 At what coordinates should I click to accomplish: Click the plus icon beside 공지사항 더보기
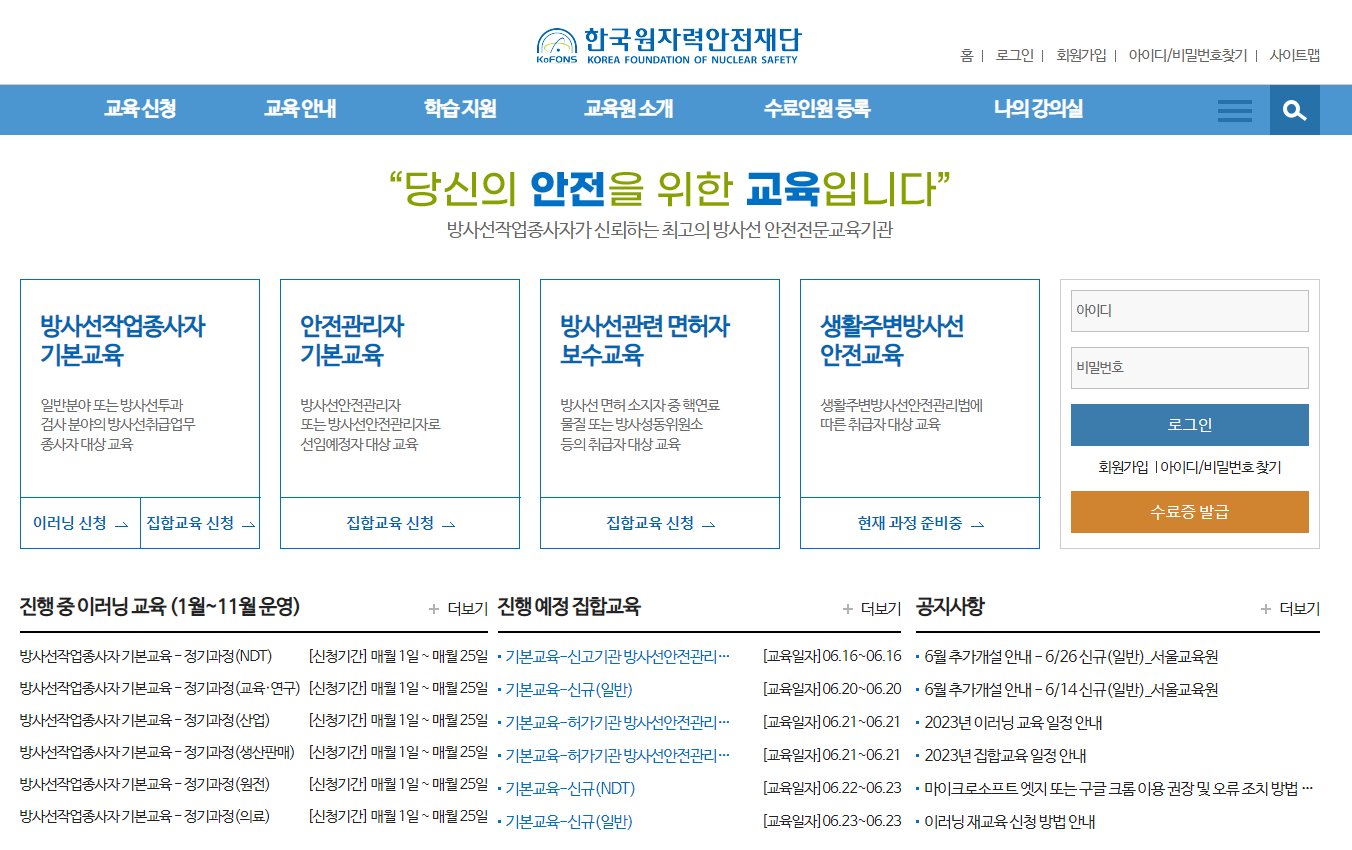tap(1268, 608)
